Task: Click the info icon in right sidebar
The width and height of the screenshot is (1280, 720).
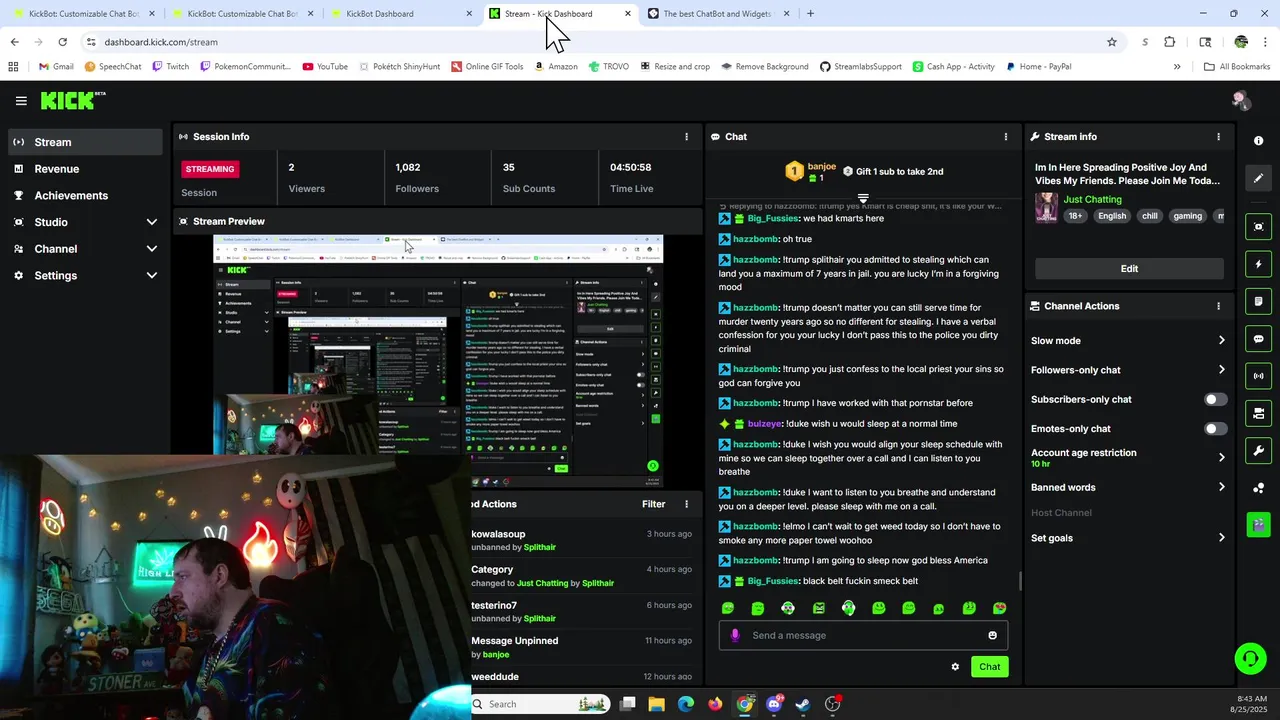Action: 1259,141
